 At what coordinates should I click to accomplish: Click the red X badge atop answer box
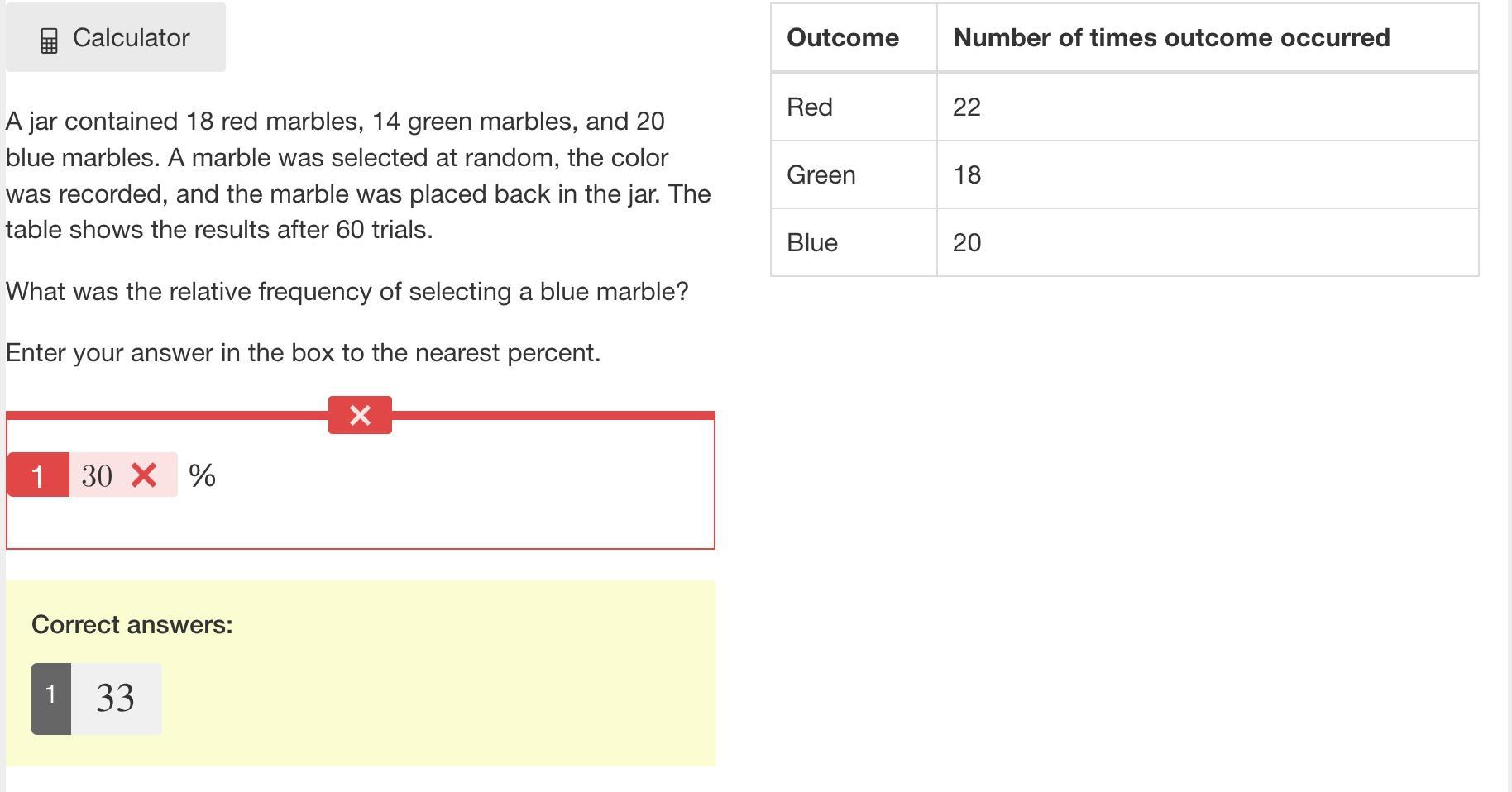coord(360,415)
